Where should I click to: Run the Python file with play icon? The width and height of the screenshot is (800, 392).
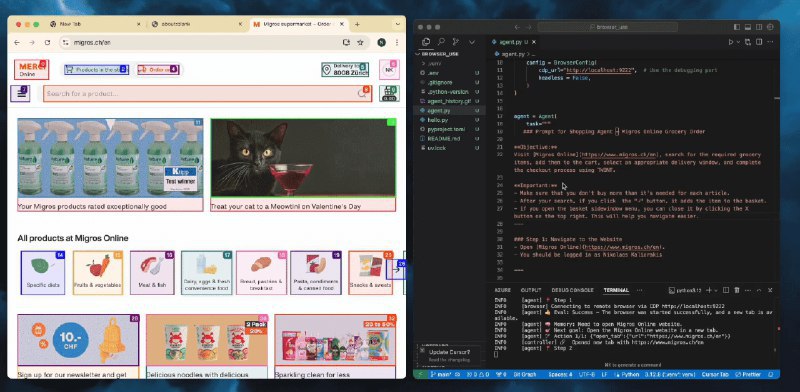pyautogui.click(x=731, y=42)
